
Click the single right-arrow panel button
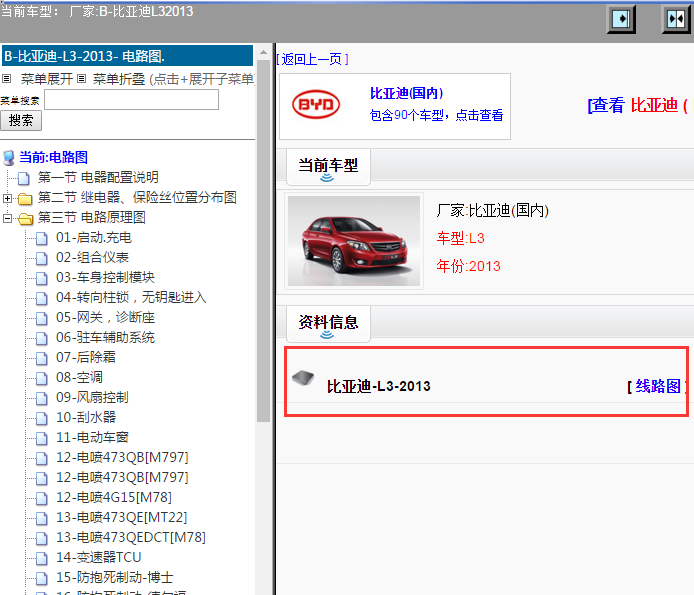pos(621,19)
